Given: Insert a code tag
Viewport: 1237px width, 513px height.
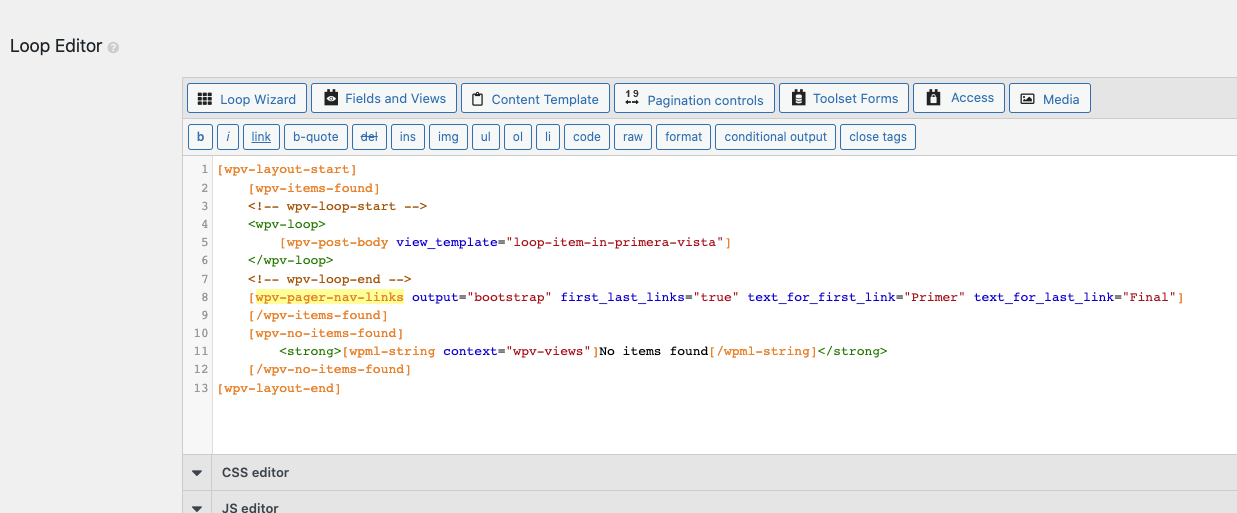Looking at the screenshot, I should pos(587,137).
